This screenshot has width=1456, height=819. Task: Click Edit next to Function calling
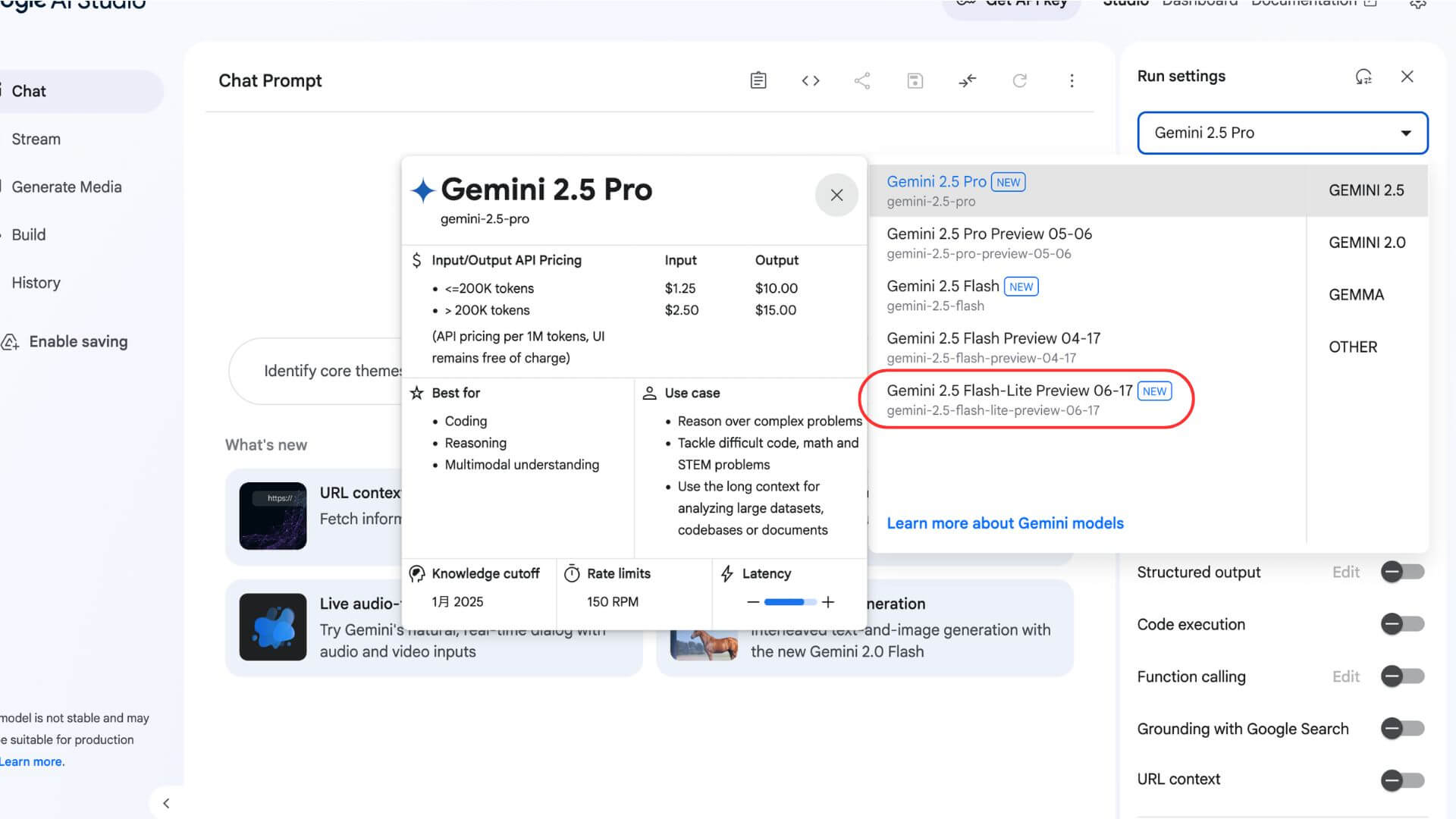pos(1346,676)
